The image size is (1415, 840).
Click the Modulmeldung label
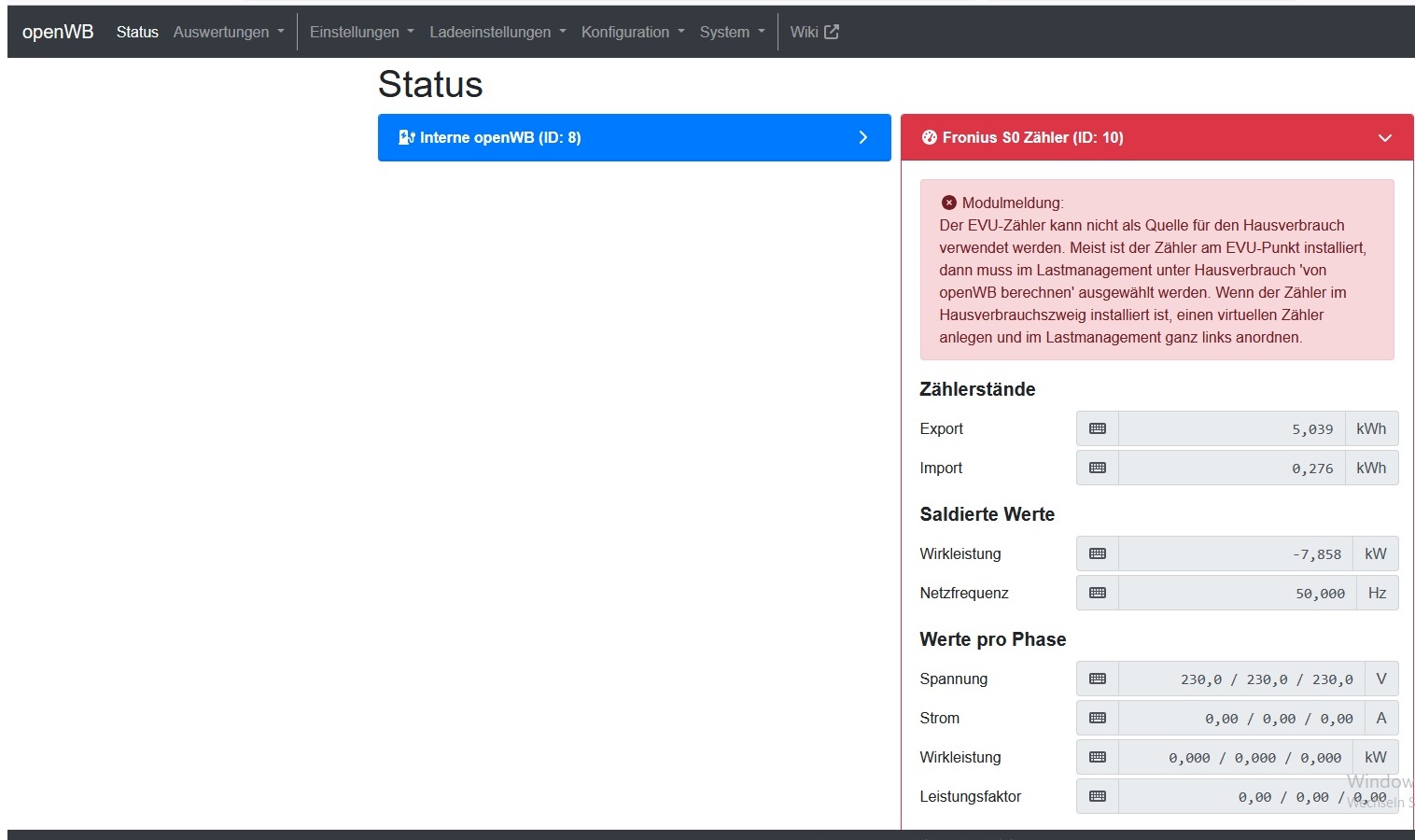[x=1013, y=203]
